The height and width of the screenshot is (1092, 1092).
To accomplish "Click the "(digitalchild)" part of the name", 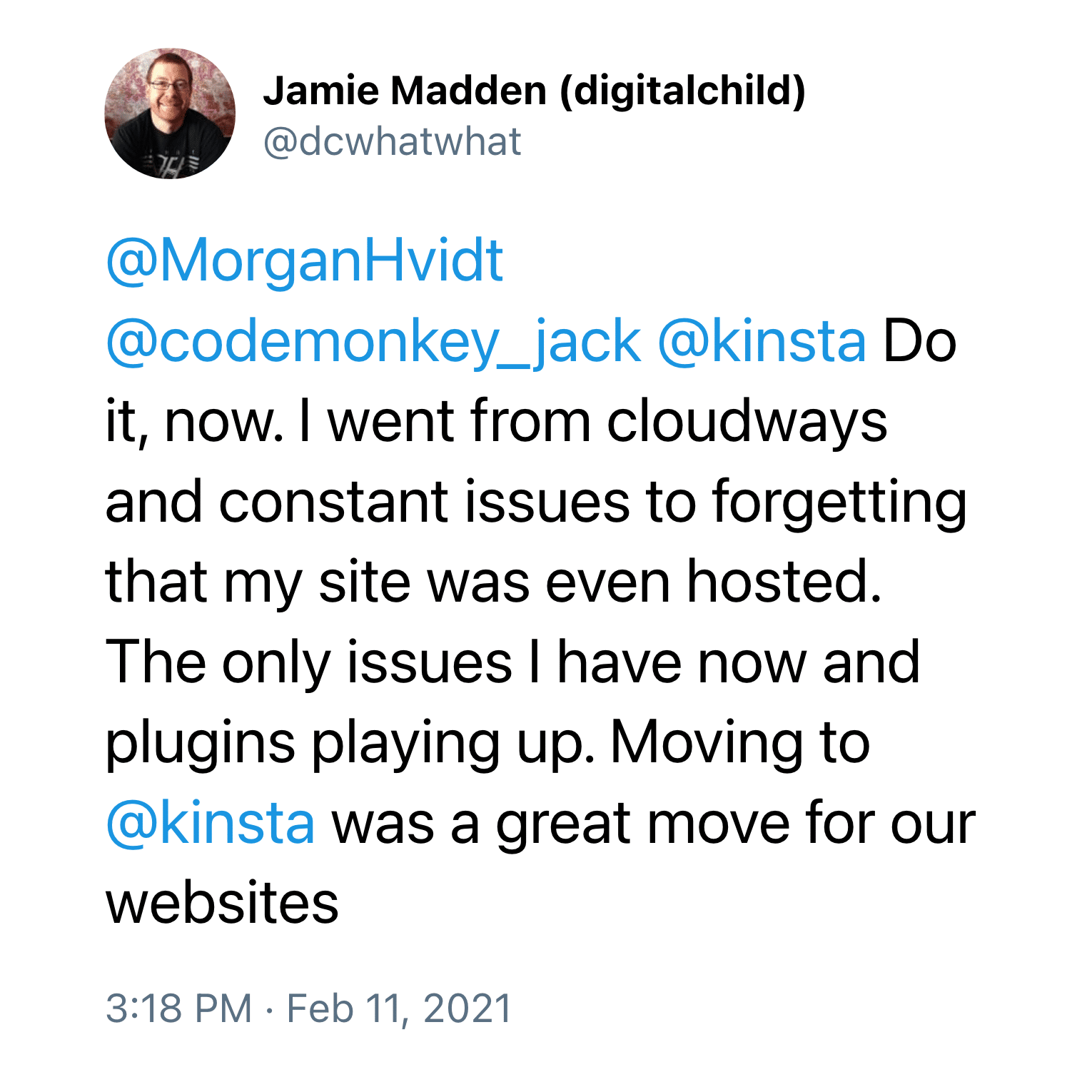I will click(x=682, y=91).
